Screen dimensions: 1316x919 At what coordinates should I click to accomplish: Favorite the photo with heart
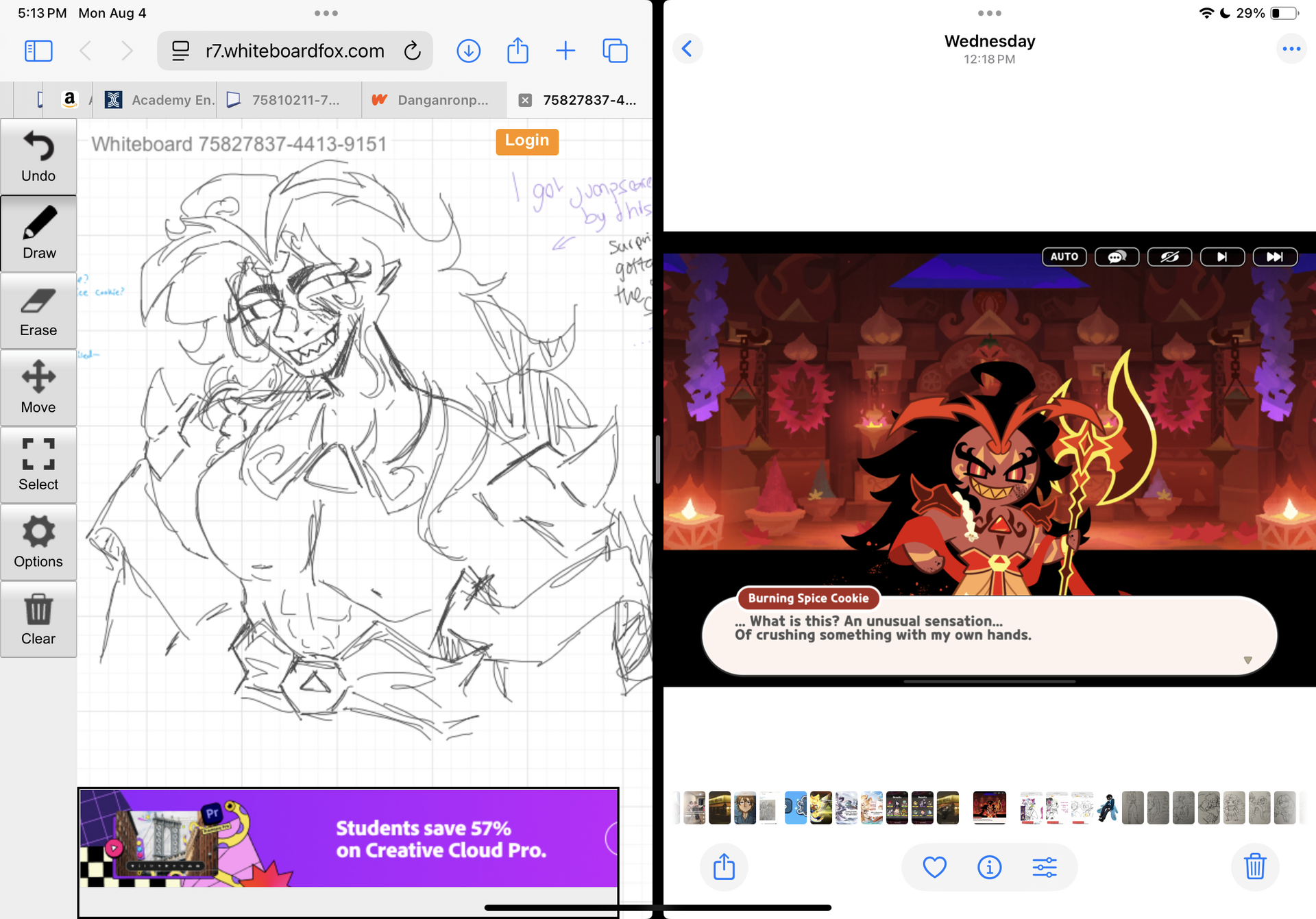(934, 867)
